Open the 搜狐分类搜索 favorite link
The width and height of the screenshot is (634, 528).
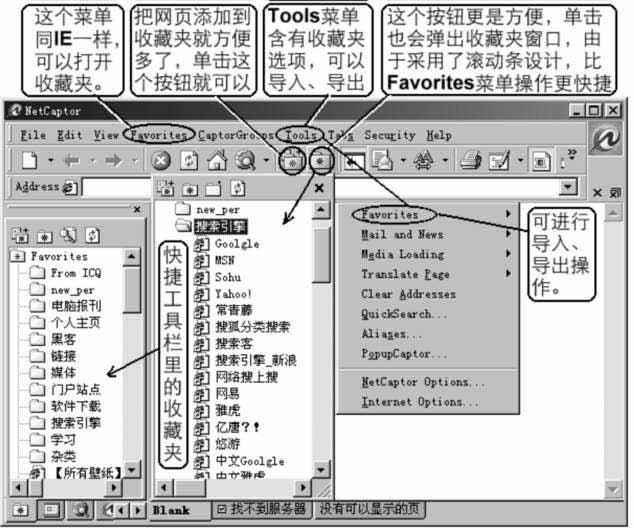coord(253,327)
